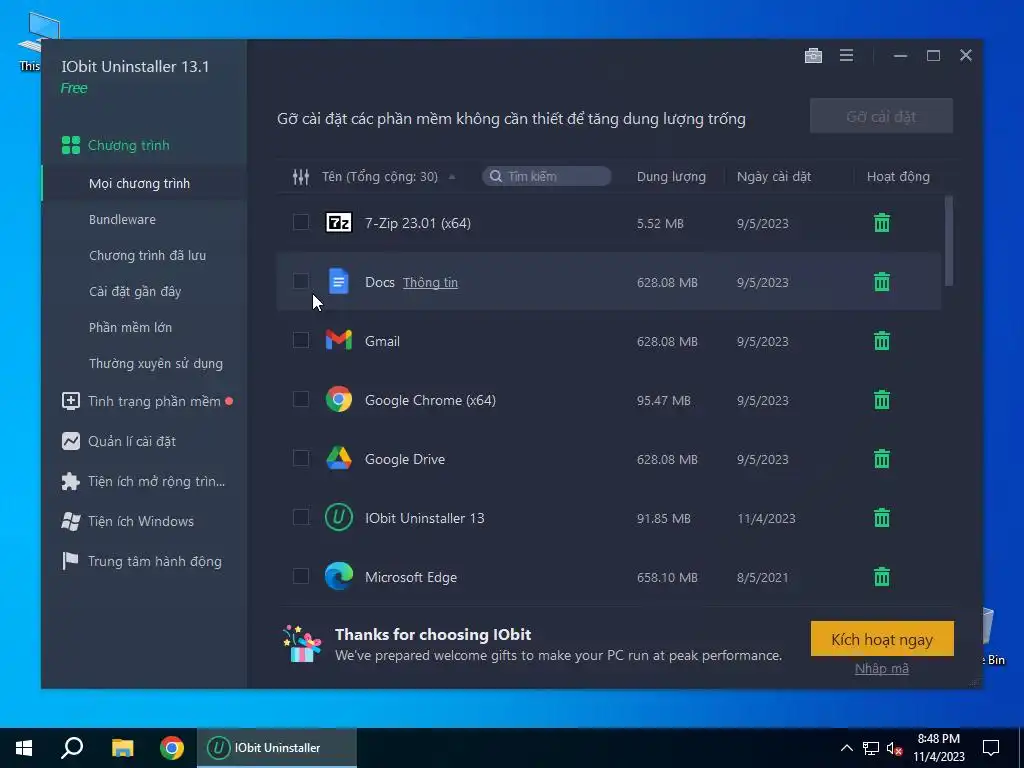Click the trash icon for Google Drive
The width and height of the screenshot is (1024, 768).
[882, 458]
